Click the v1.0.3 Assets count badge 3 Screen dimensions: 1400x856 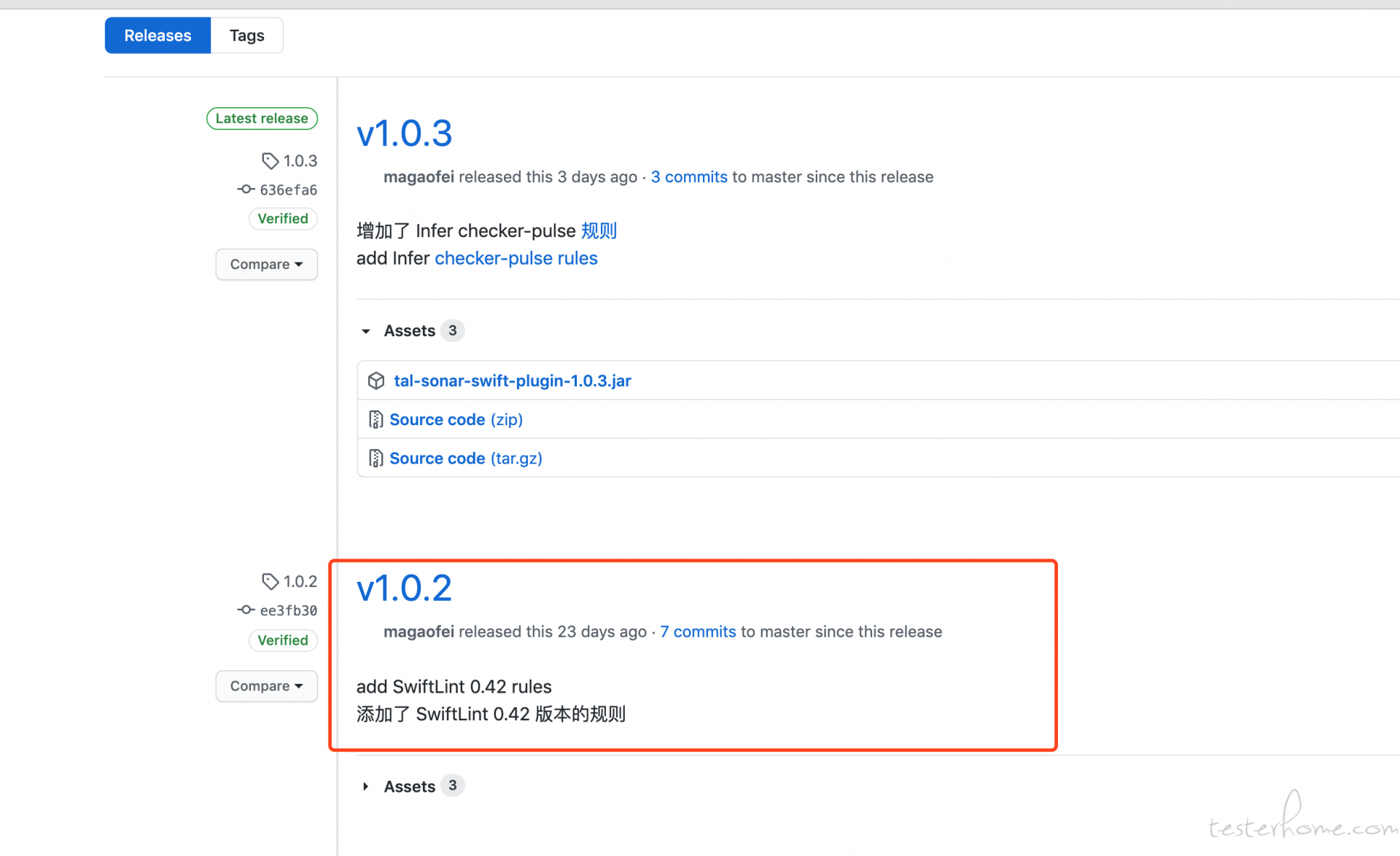[452, 330]
